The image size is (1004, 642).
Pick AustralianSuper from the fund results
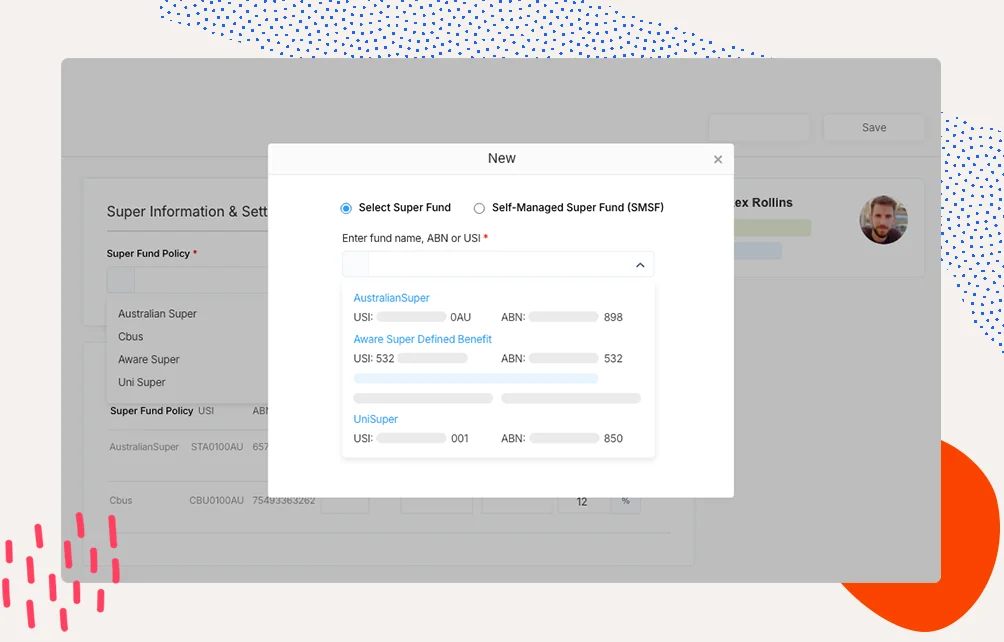pyautogui.click(x=391, y=298)
